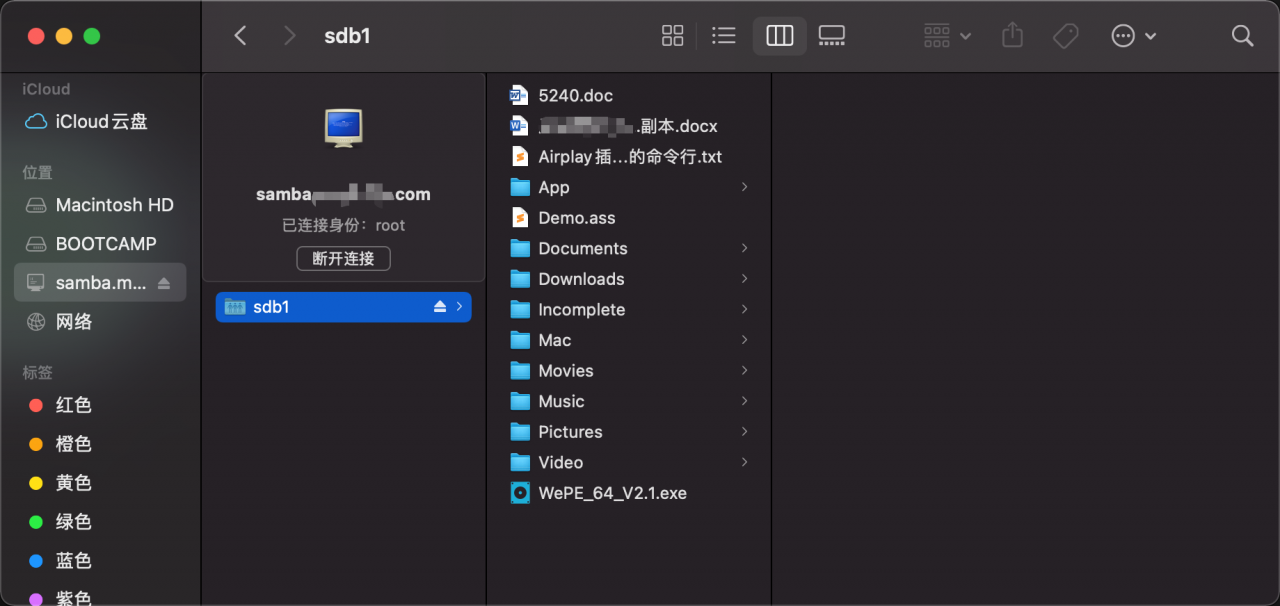Click the 5240.doc Word icon
The width and height of the screenshot is (1280, 606).
(x=519, y=96)
